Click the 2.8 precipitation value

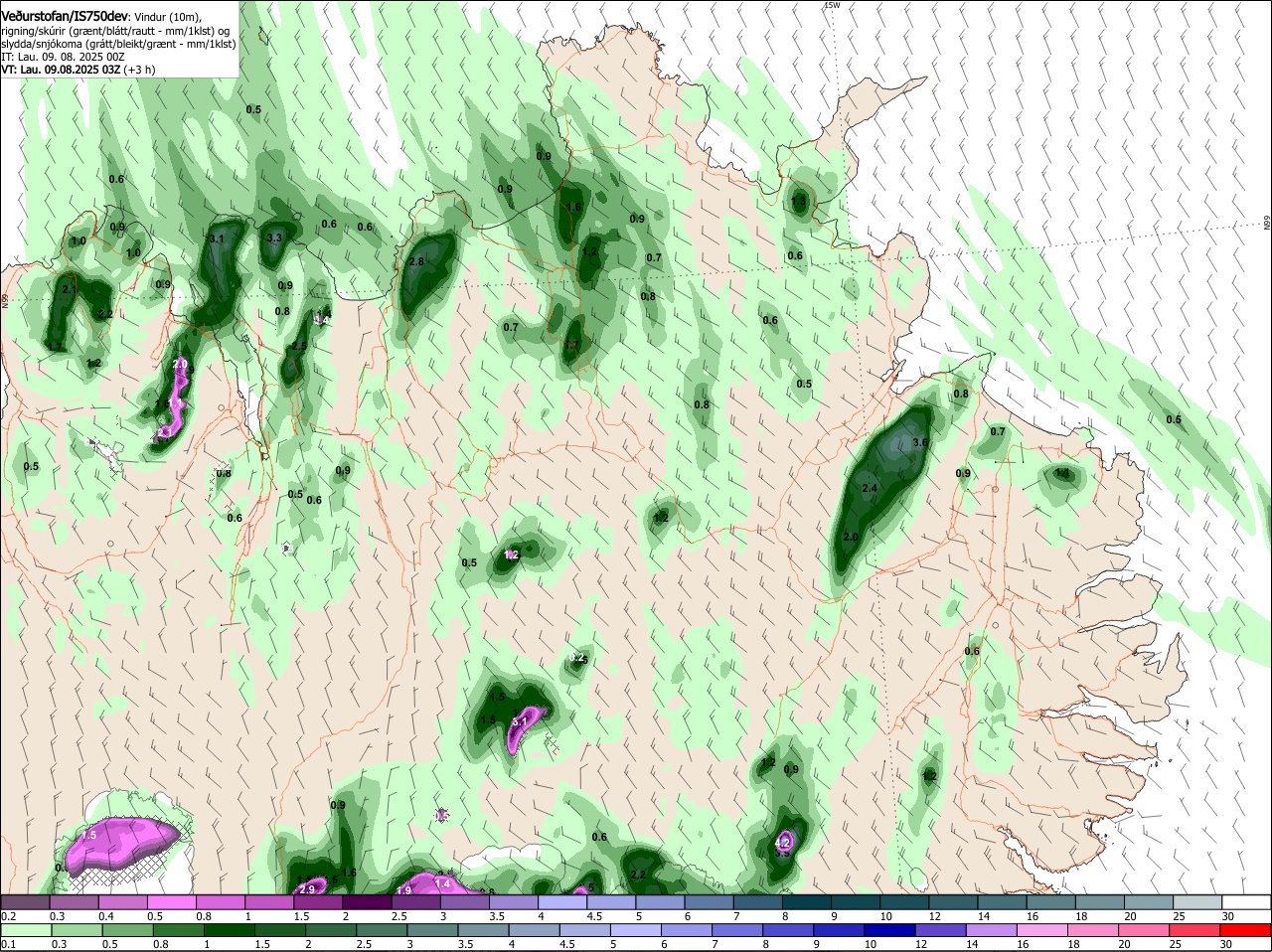[416, 261]
